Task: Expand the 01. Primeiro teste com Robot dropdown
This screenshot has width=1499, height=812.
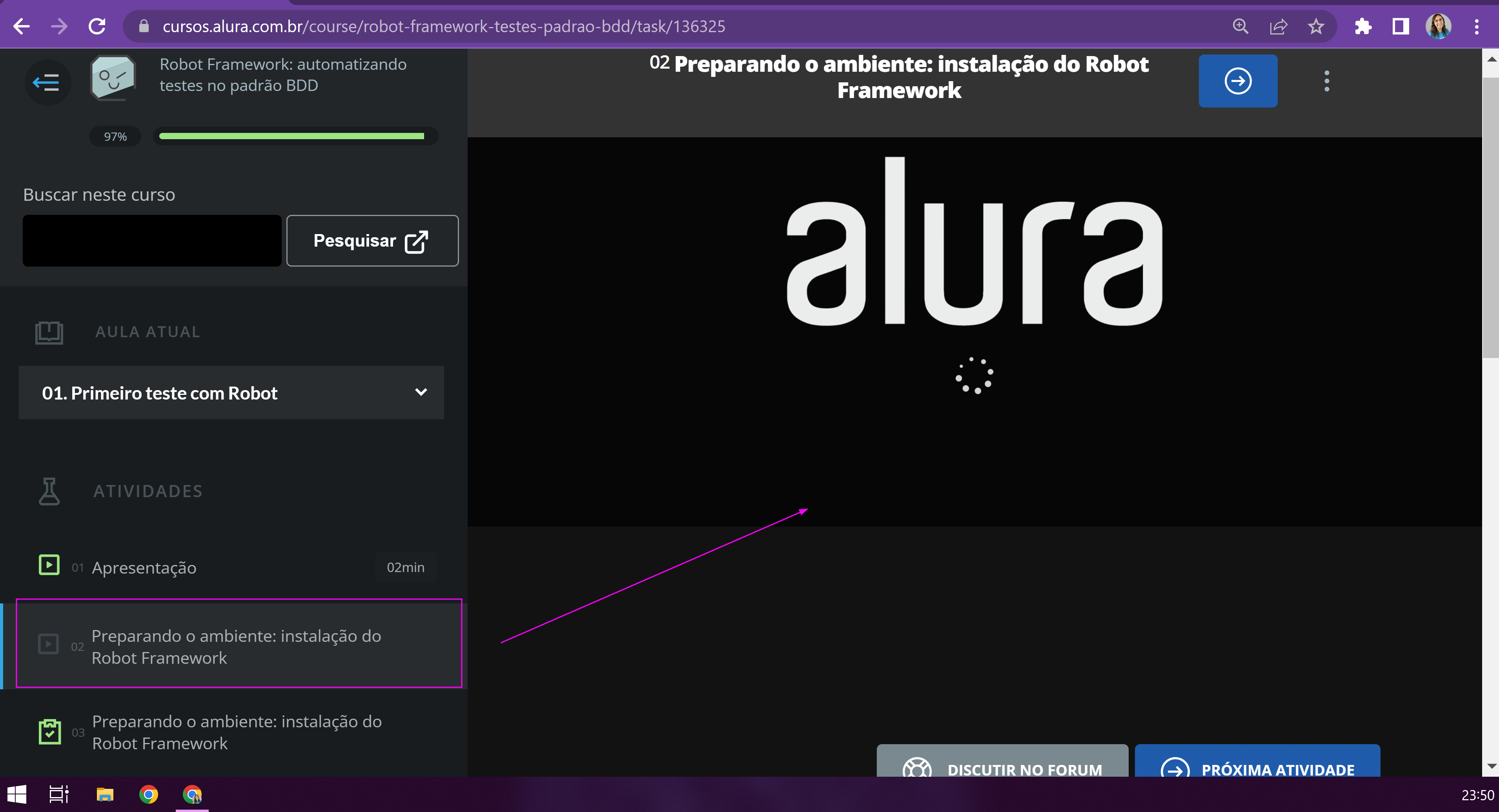Action: coord(231,392)
